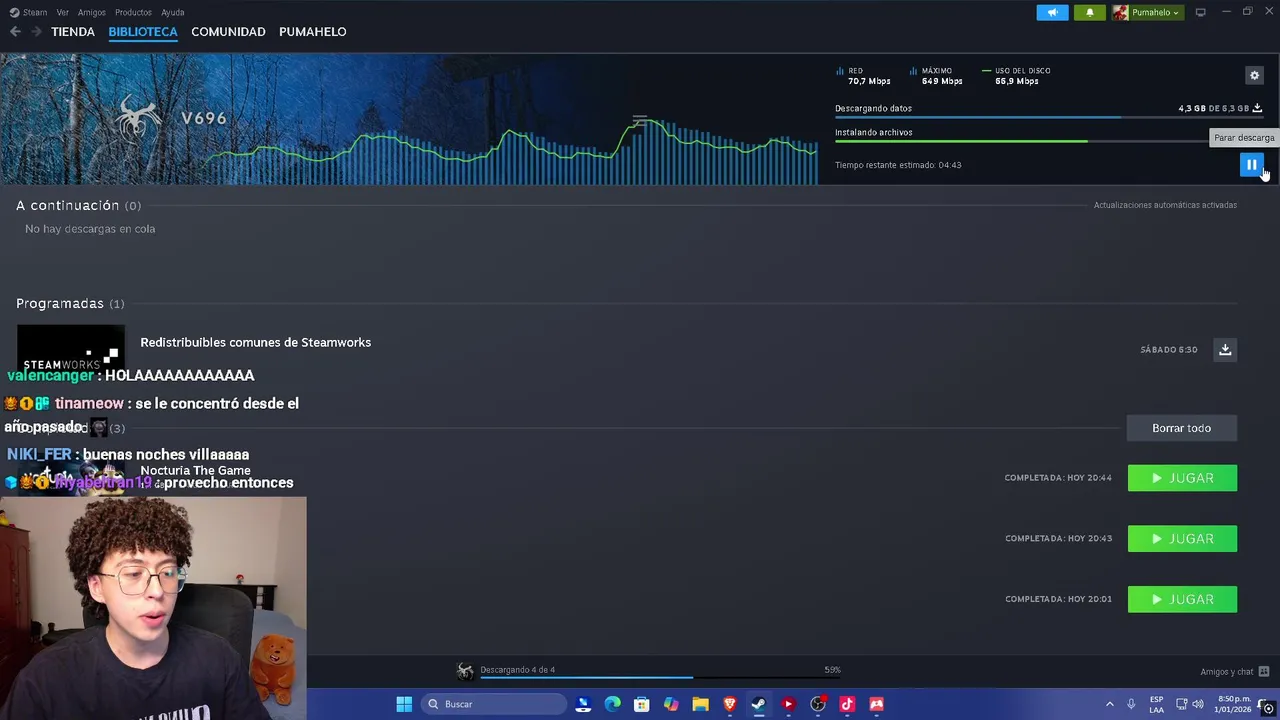Click the Instalando archivos green progress bar
Screen dimensions: 1280x720
[1049, 141]
